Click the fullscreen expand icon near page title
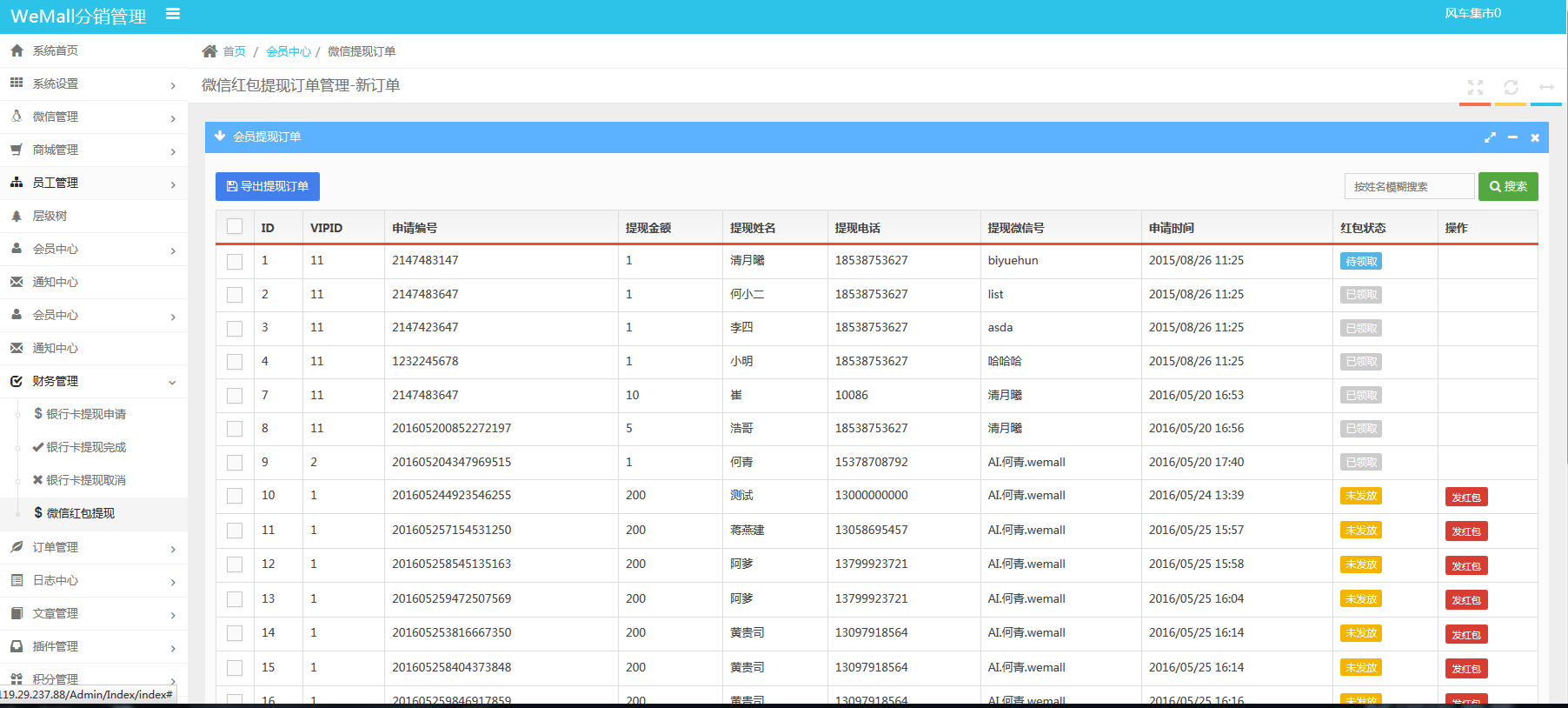 (x=1475, y=88)
